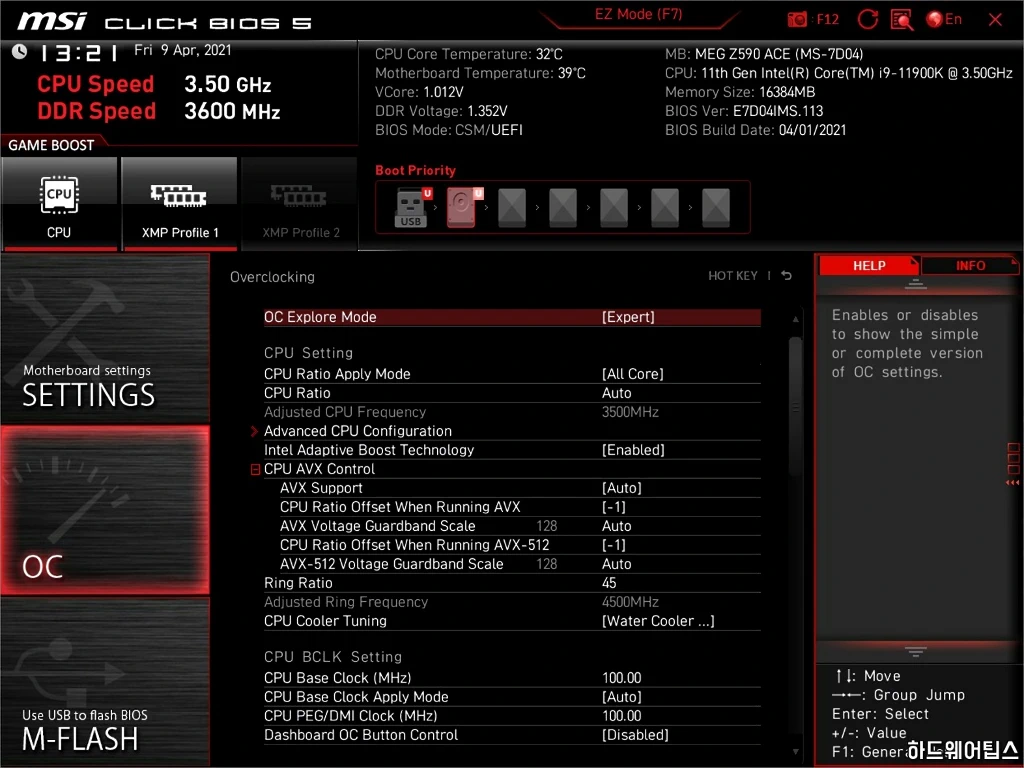Select the hard disk boot device icon

(463, 207)
